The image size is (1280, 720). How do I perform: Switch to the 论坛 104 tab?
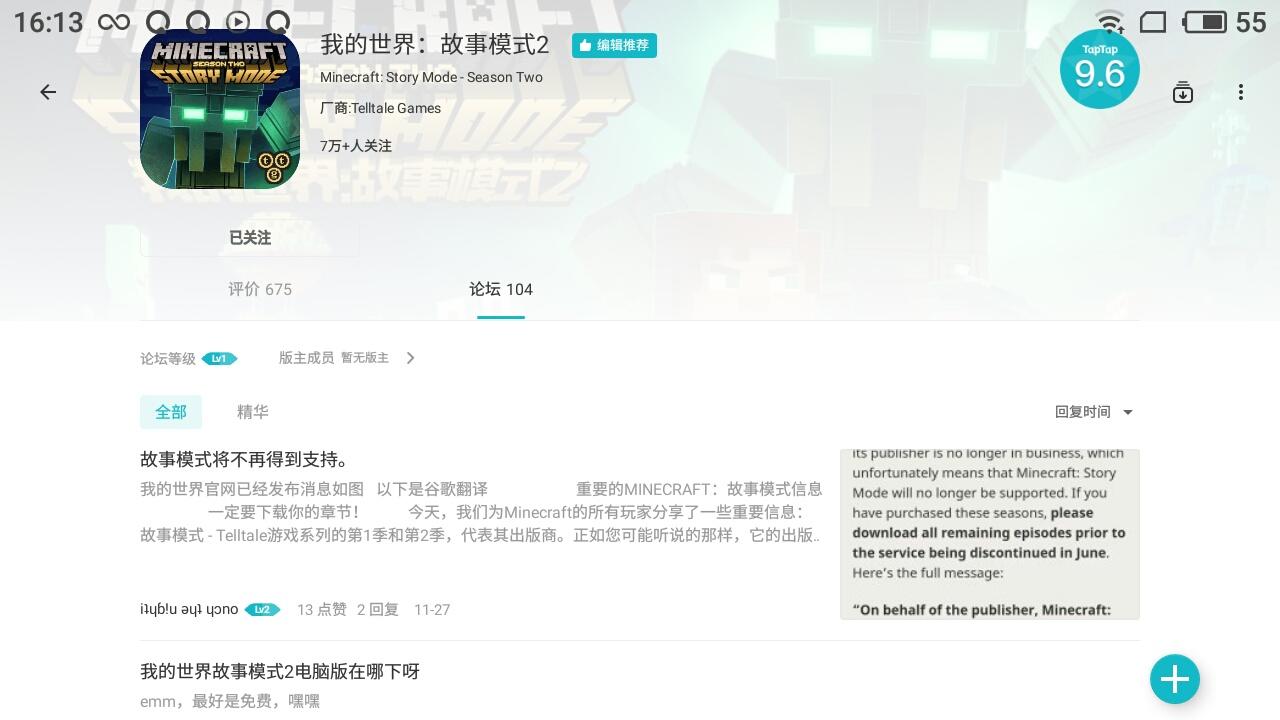point(501,289)
